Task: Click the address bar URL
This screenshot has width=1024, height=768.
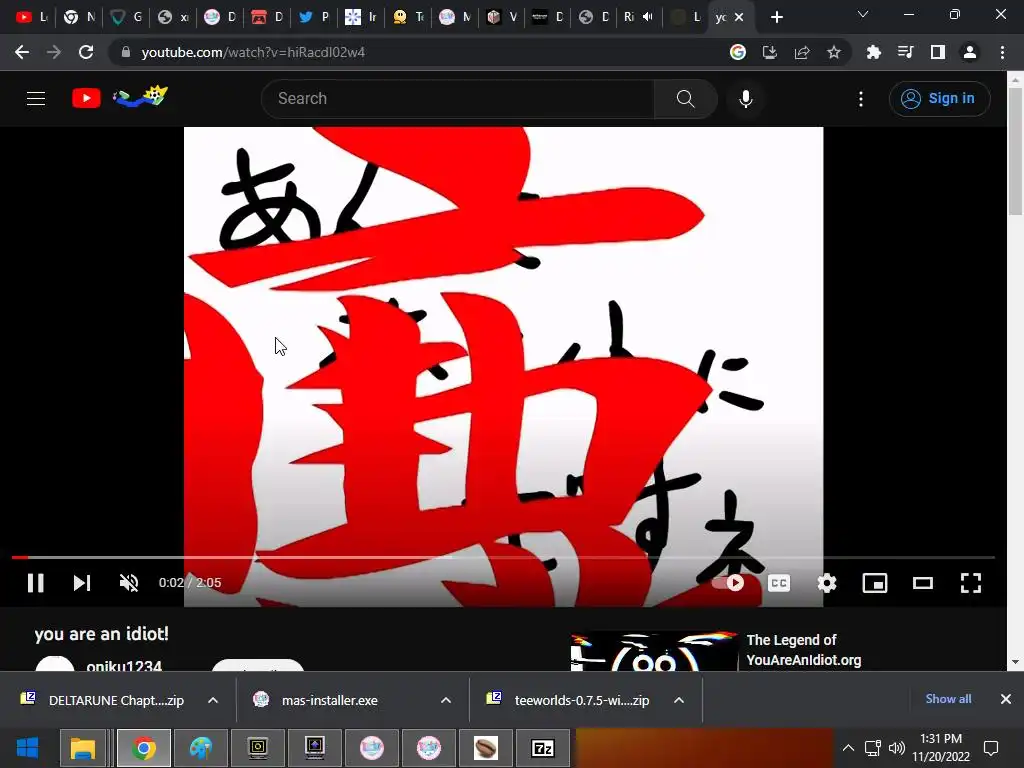Action: (253, 52)
